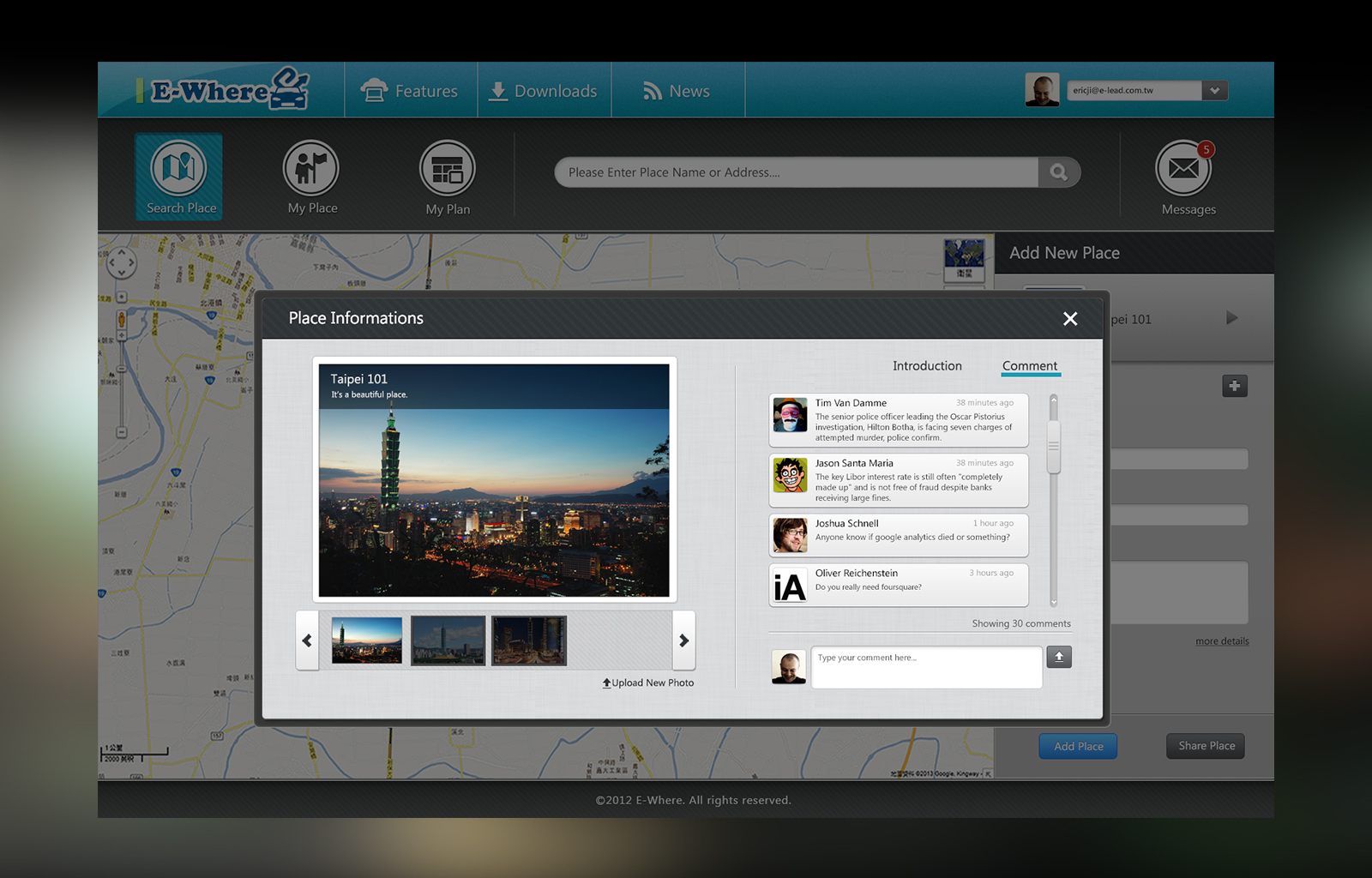
Task: Open the Search Place map icon
Action: pos(178,168)
